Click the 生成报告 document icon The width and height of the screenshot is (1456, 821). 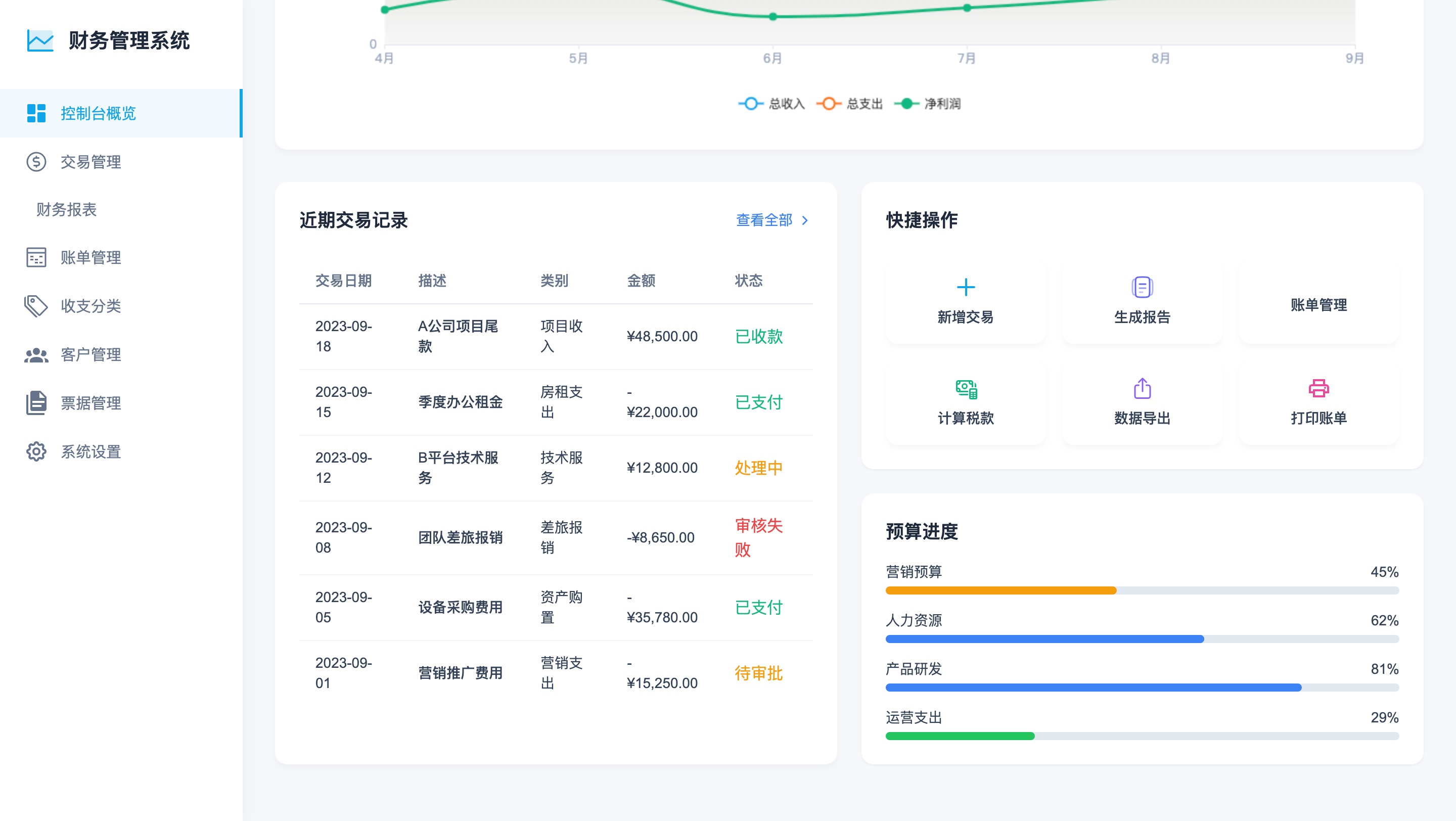1142,287
